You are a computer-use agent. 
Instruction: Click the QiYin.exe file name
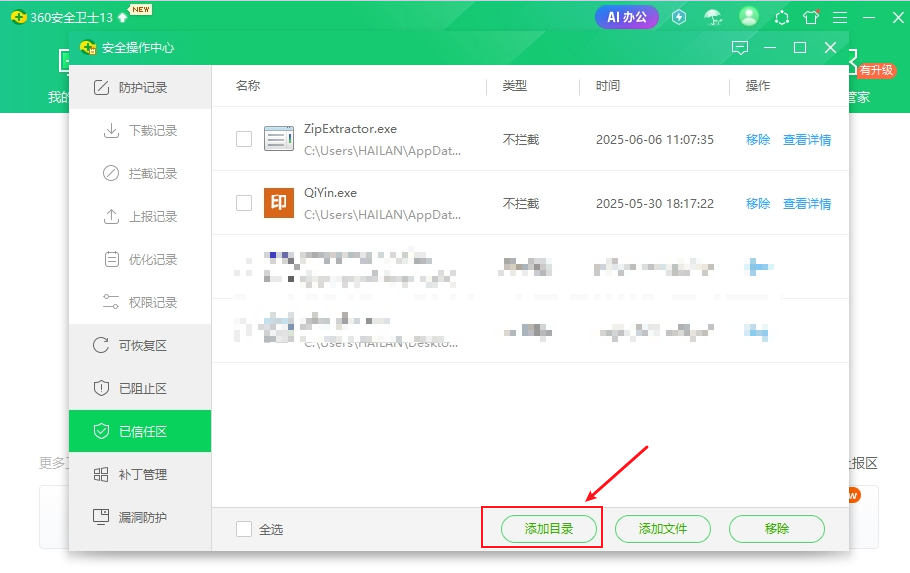click(330, 193)
